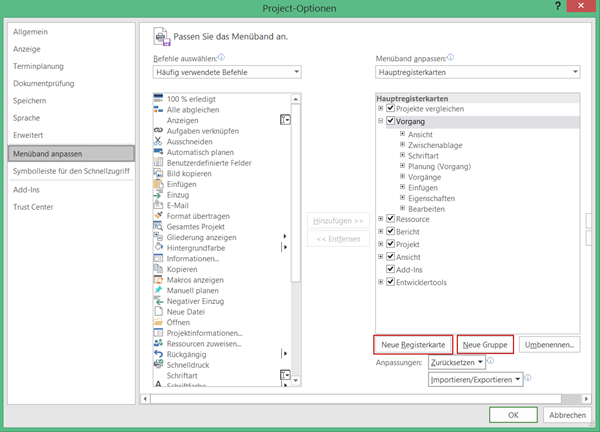Click the Makros anzeigen icon
This screenshot has width=600, height=432.
[158, 280]
